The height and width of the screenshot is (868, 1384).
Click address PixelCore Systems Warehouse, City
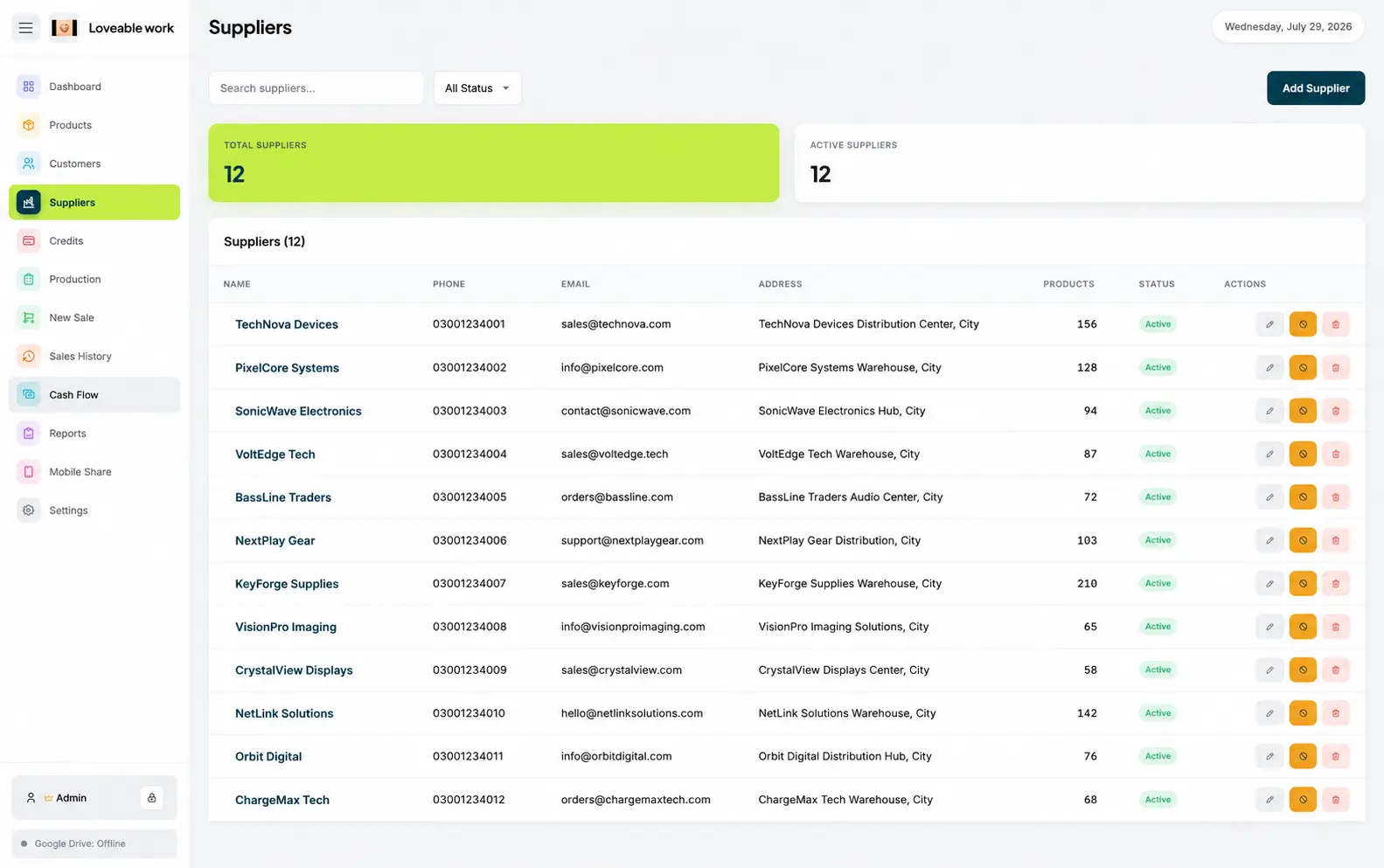[850, 368]
